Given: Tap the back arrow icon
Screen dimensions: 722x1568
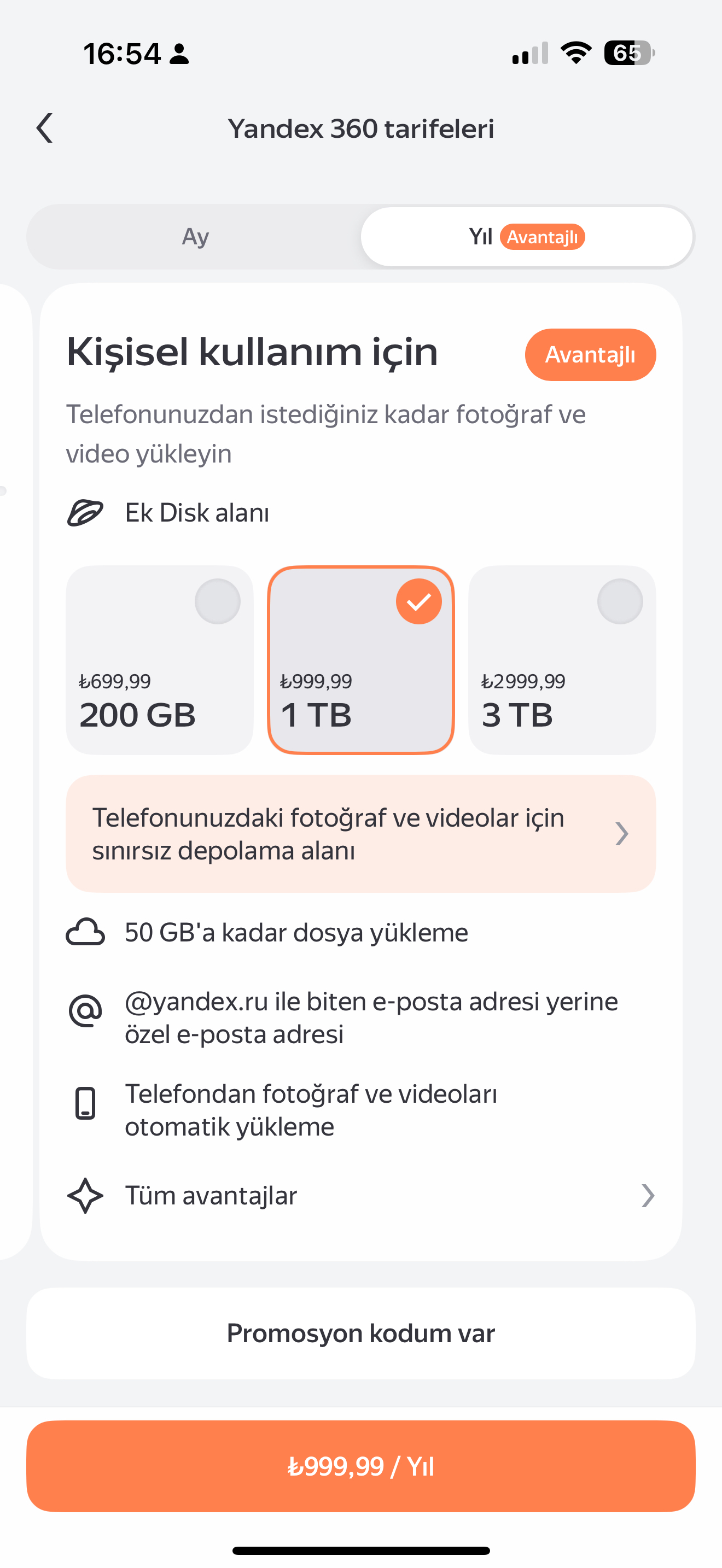Looking at the screenshot, I should point(44,128).
